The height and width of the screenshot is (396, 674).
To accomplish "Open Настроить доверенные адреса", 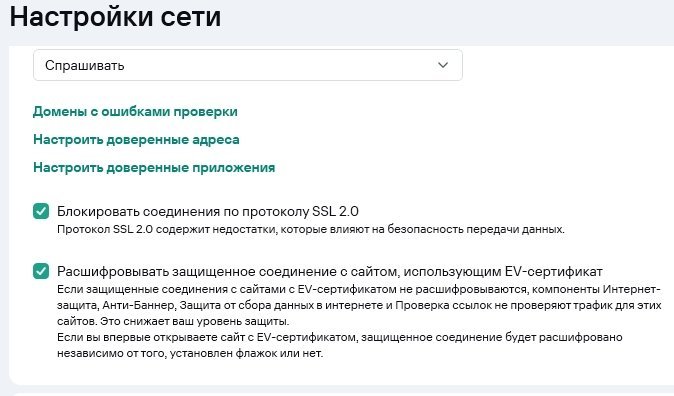I will 136,140.
